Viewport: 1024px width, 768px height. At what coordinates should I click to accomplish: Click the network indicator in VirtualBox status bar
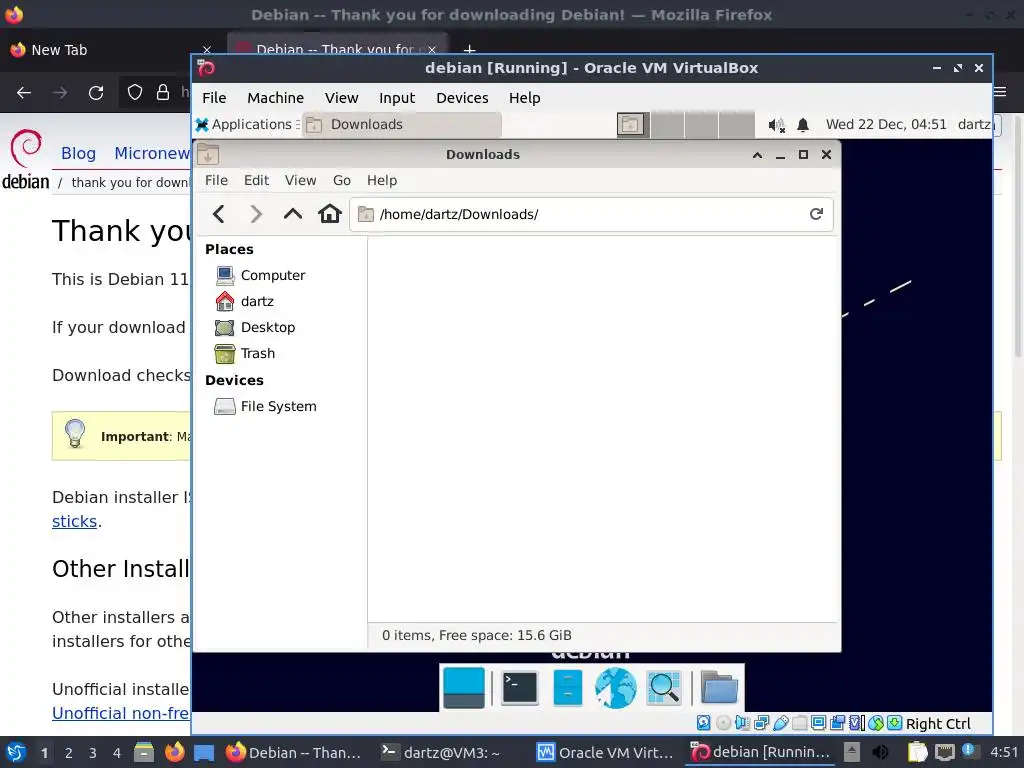pos(761,723)
